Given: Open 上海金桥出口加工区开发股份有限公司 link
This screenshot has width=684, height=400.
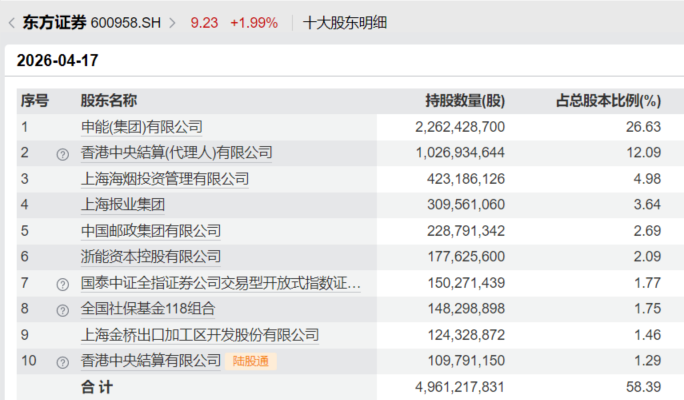Looking at the screenshot, I should 200,335.
